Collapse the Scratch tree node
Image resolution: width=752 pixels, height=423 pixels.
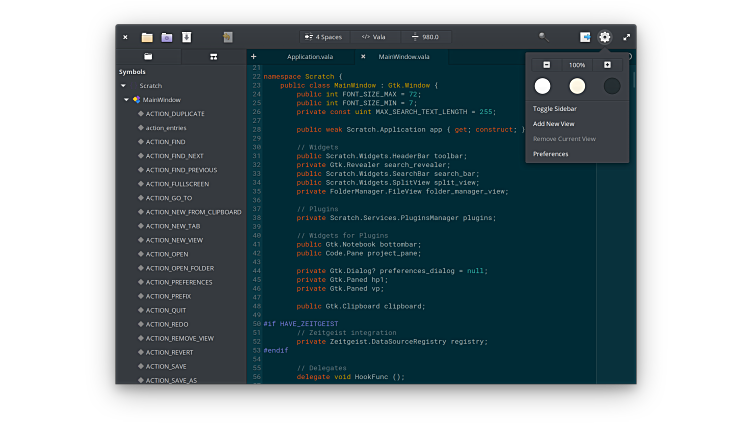pos(124,86)
